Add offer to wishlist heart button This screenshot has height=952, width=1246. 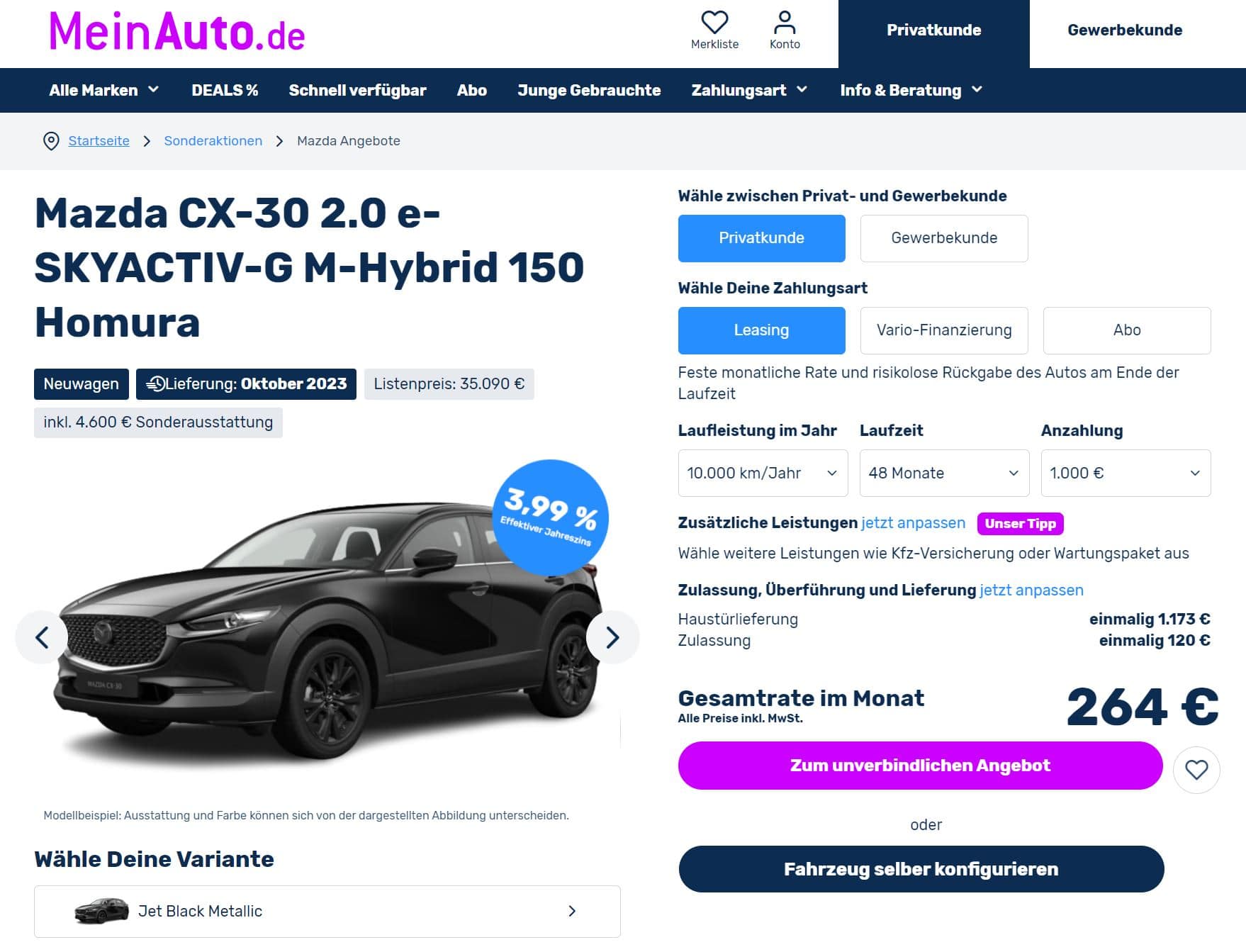coord(1196,770)
